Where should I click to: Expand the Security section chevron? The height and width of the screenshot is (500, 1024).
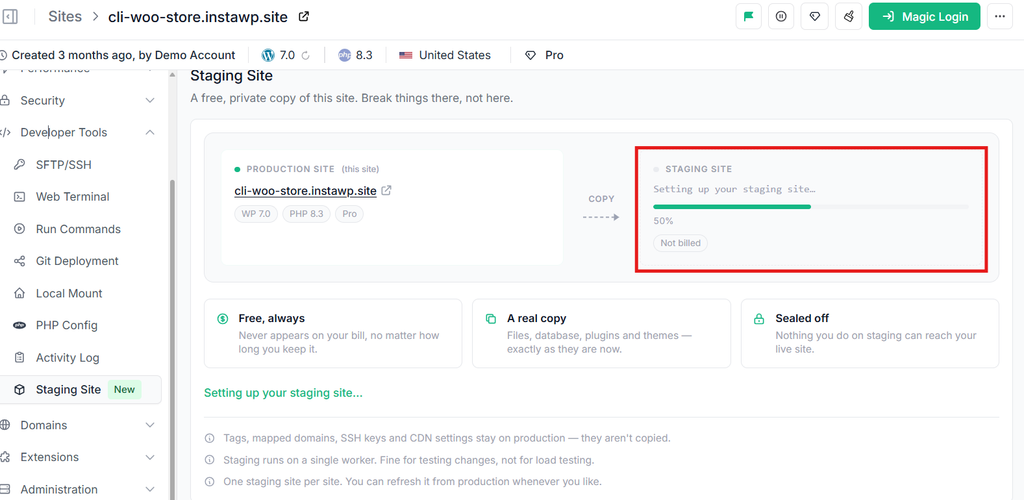tap(150, 101)
